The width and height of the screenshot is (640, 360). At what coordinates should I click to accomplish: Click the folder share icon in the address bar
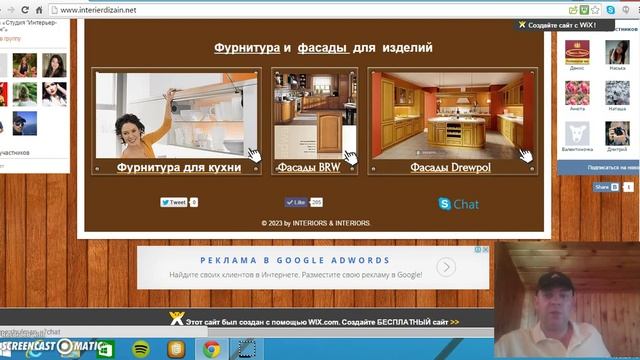click(573, 10)
